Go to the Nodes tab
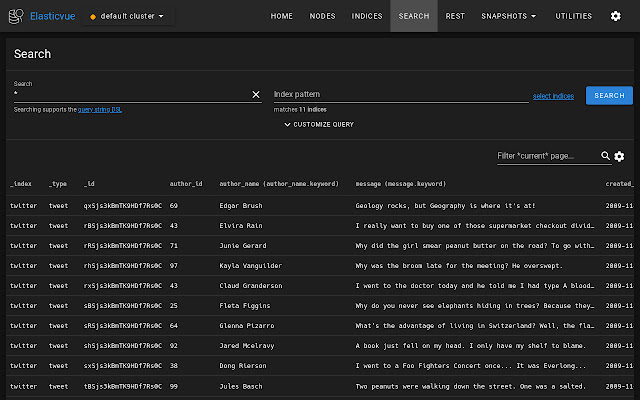This screenshot has width=640, height=400. pos(322,16)
